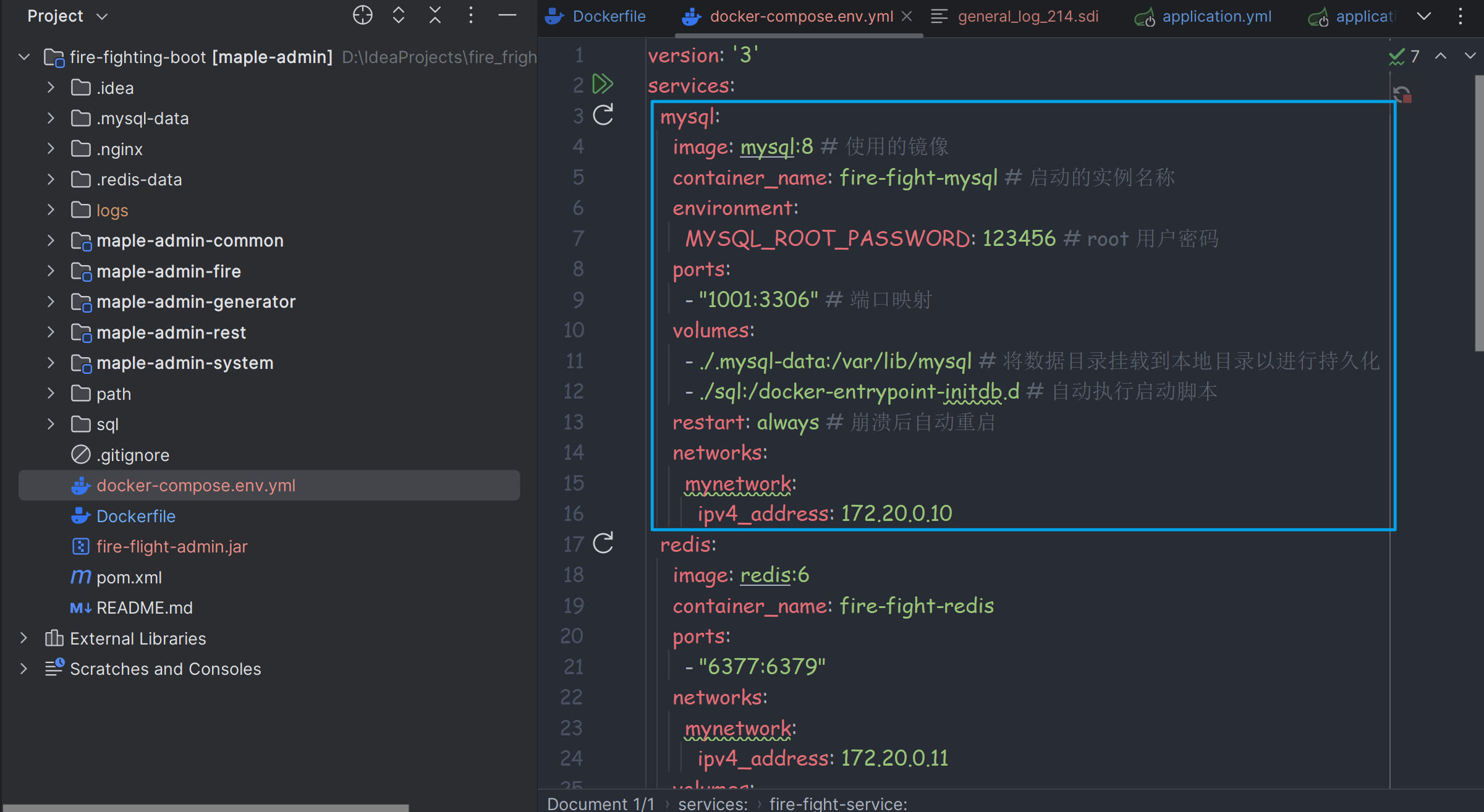The image size is (1484, 812).
Task: Open Project panel options menu
Action: point(471,15)
